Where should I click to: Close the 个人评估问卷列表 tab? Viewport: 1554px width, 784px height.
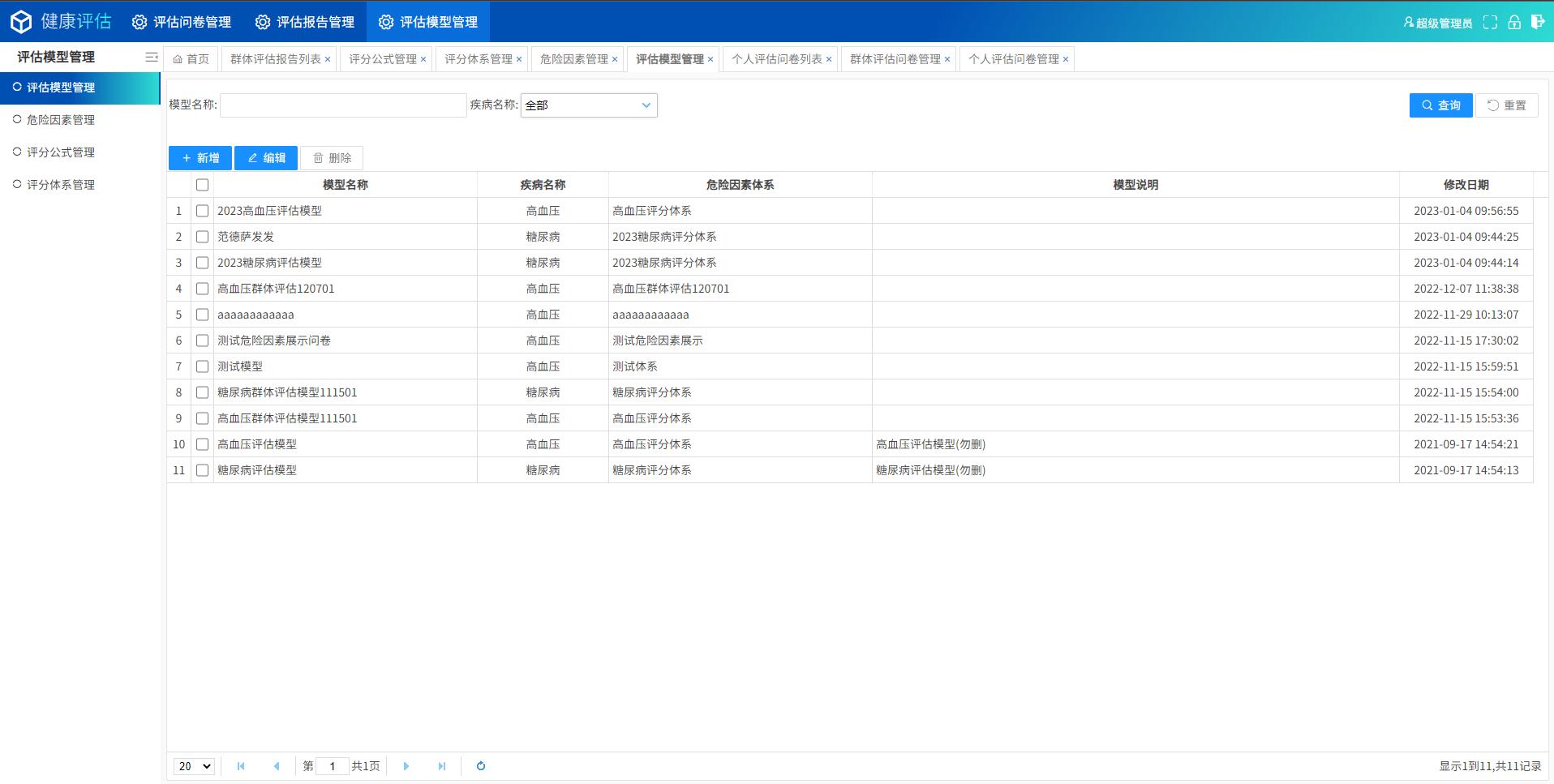(x=829, y=59)
